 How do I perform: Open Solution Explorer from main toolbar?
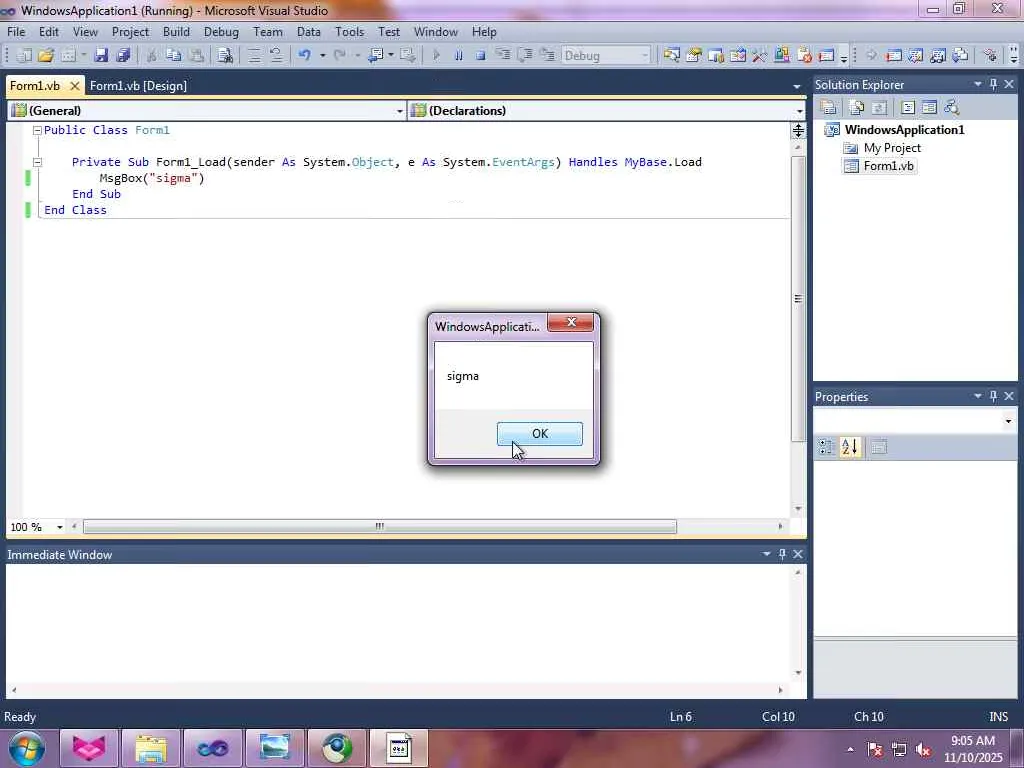[x=671, y=56]
